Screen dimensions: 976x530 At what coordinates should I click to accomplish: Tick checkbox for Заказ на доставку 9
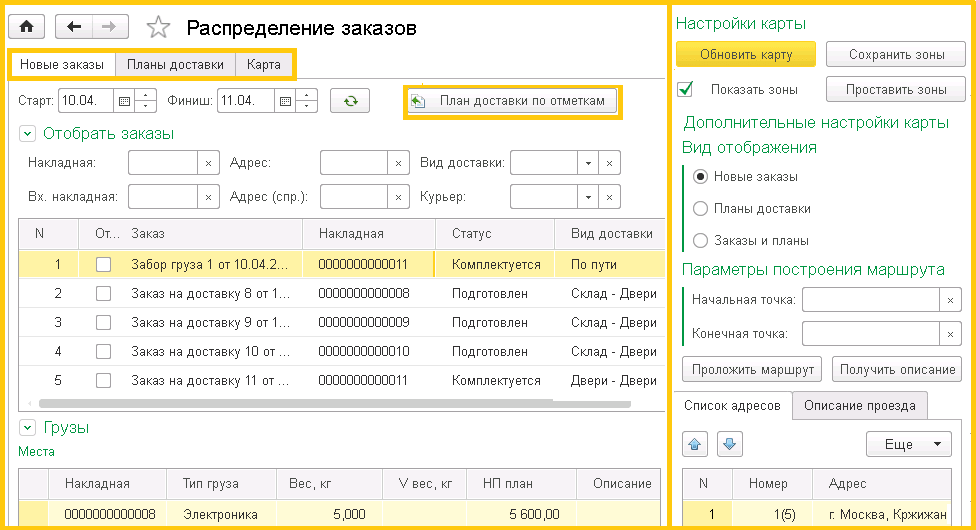103,323
